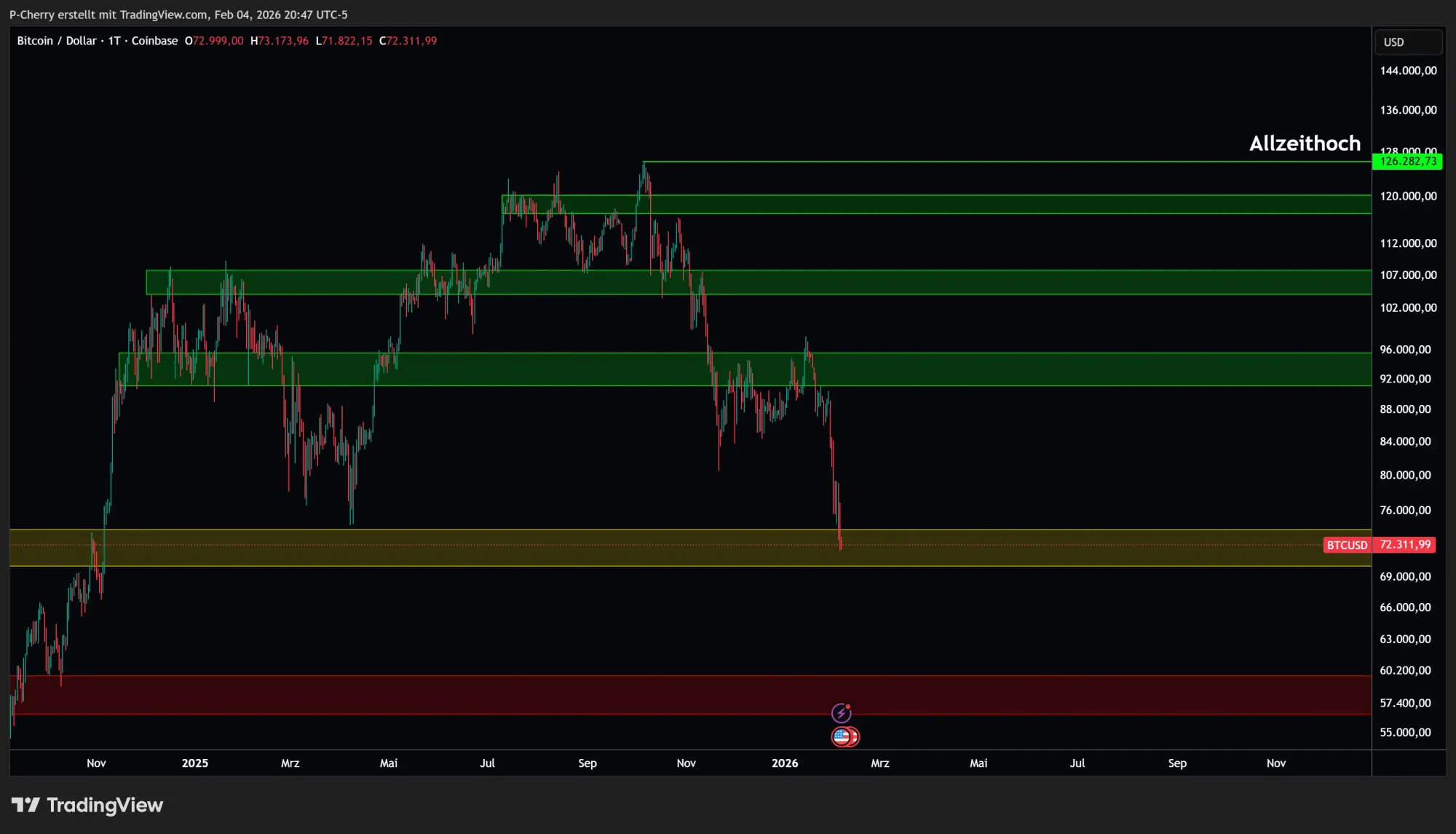The width and height of the screenshot is (1456, 834).
Task: Open the US flag economic calendar event
Action: point(843,736)
